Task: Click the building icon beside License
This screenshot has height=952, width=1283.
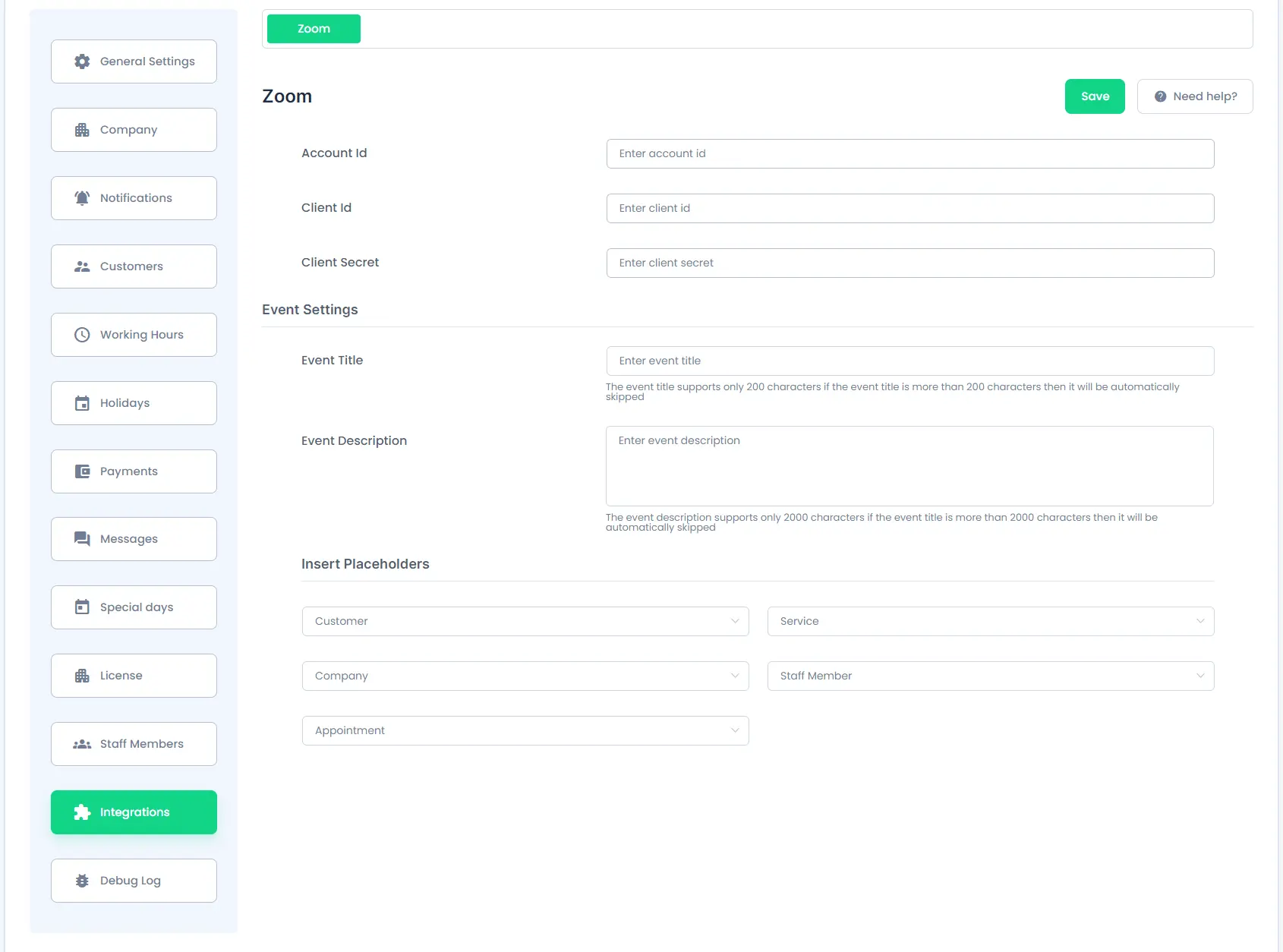Action: click(82, 676)
